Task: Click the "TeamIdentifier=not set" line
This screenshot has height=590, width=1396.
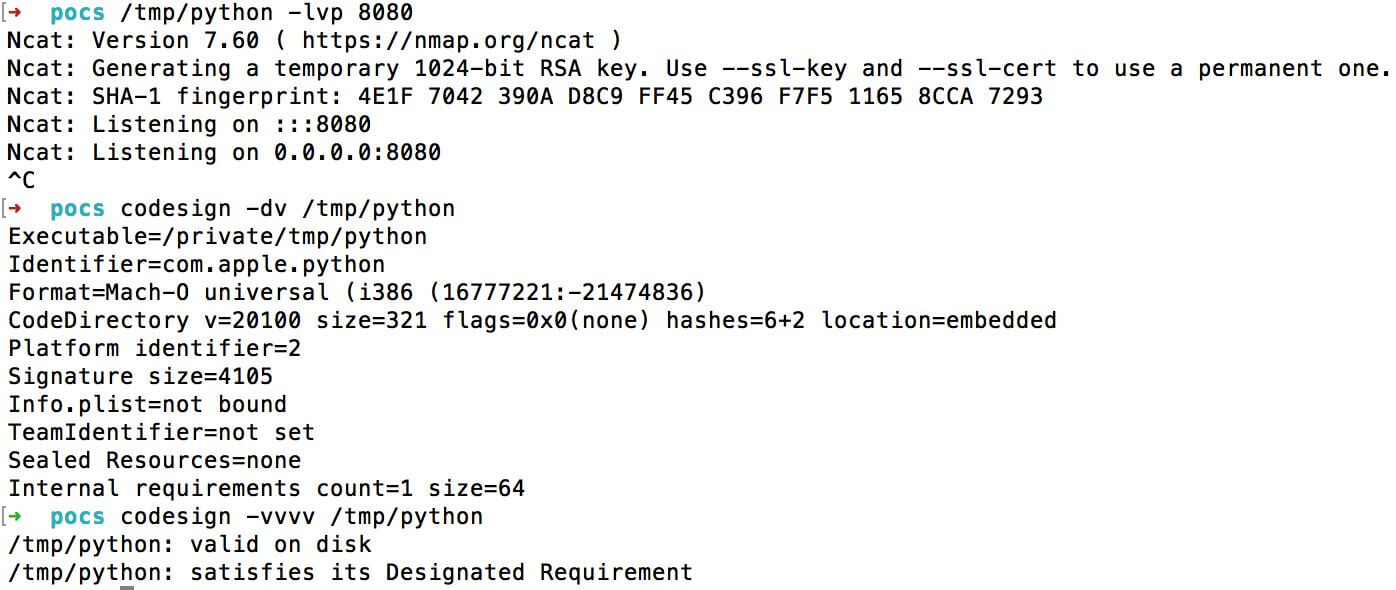Action: pos(161,433)
